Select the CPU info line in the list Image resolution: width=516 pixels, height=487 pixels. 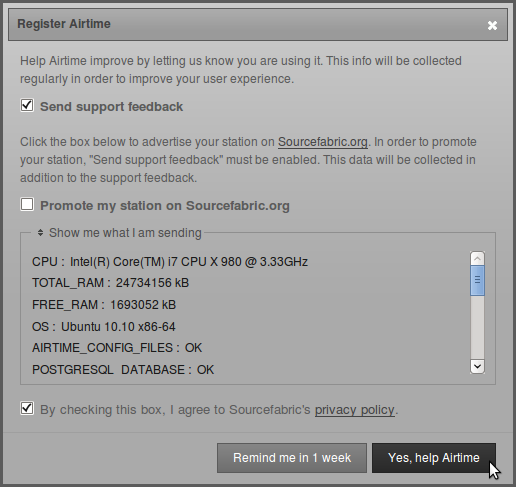(x=170, y=262)
